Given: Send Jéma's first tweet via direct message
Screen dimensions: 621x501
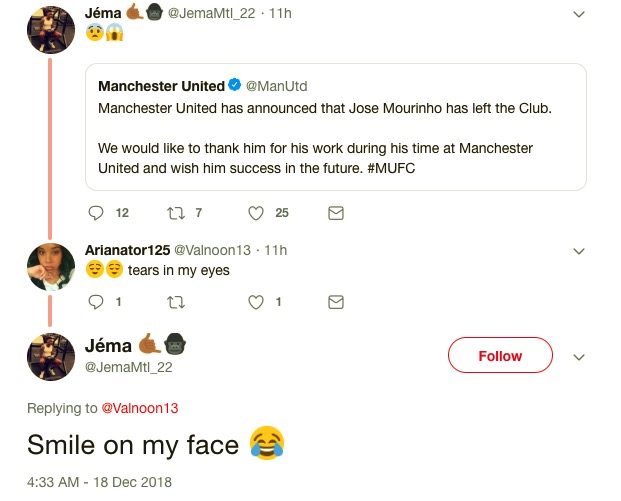Looking at the screenshot, I should pyautogui.click(x=336, y=213).
